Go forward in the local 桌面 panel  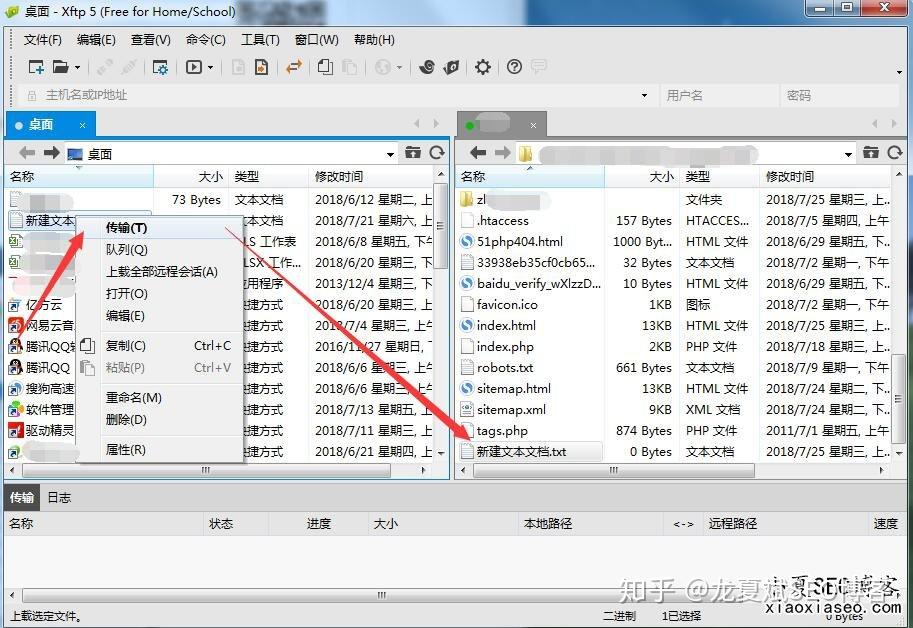point(51,153)
